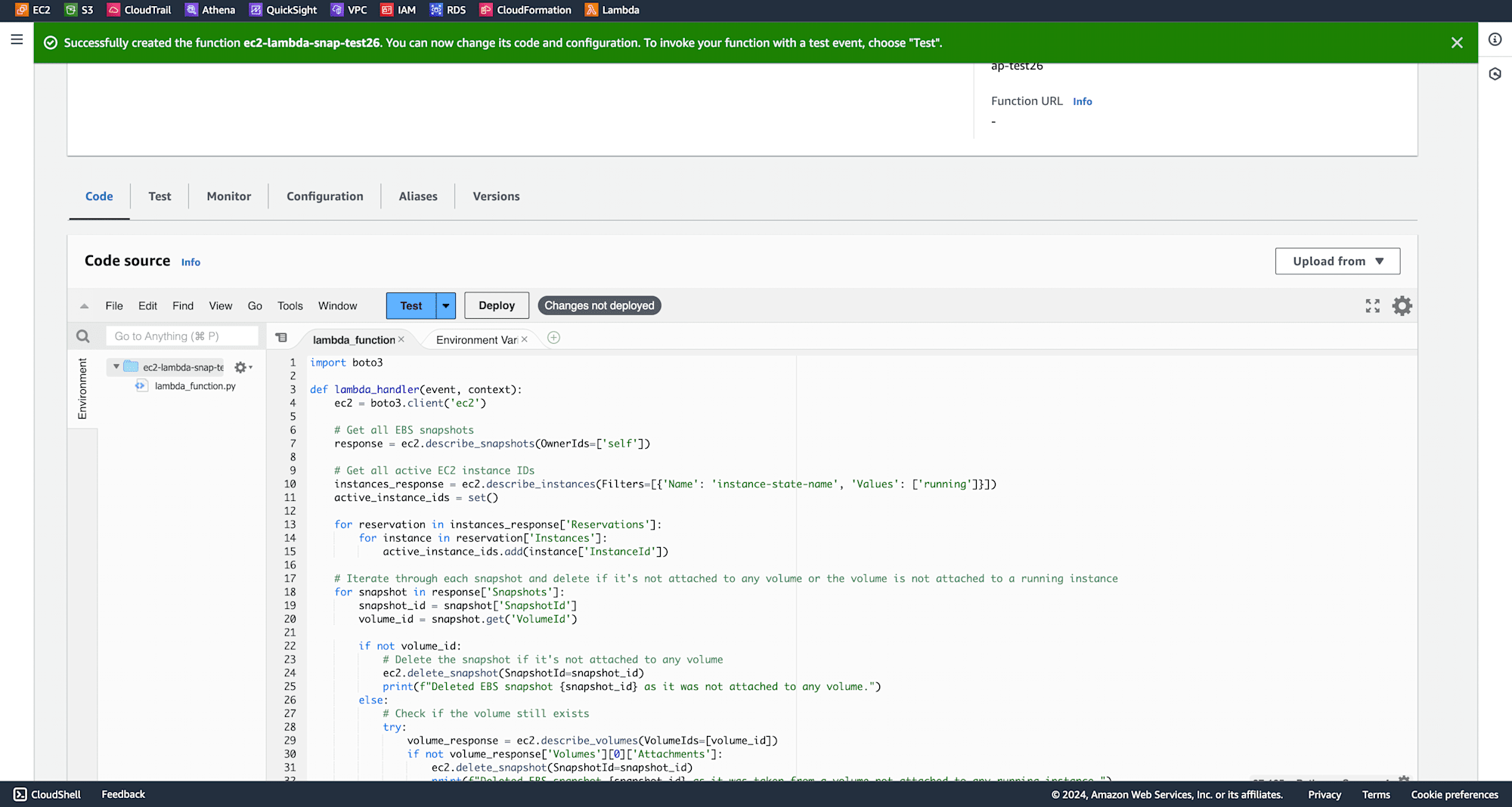
Task: Toggle the editor fullscreen mode
Action: click(1373, 306)
